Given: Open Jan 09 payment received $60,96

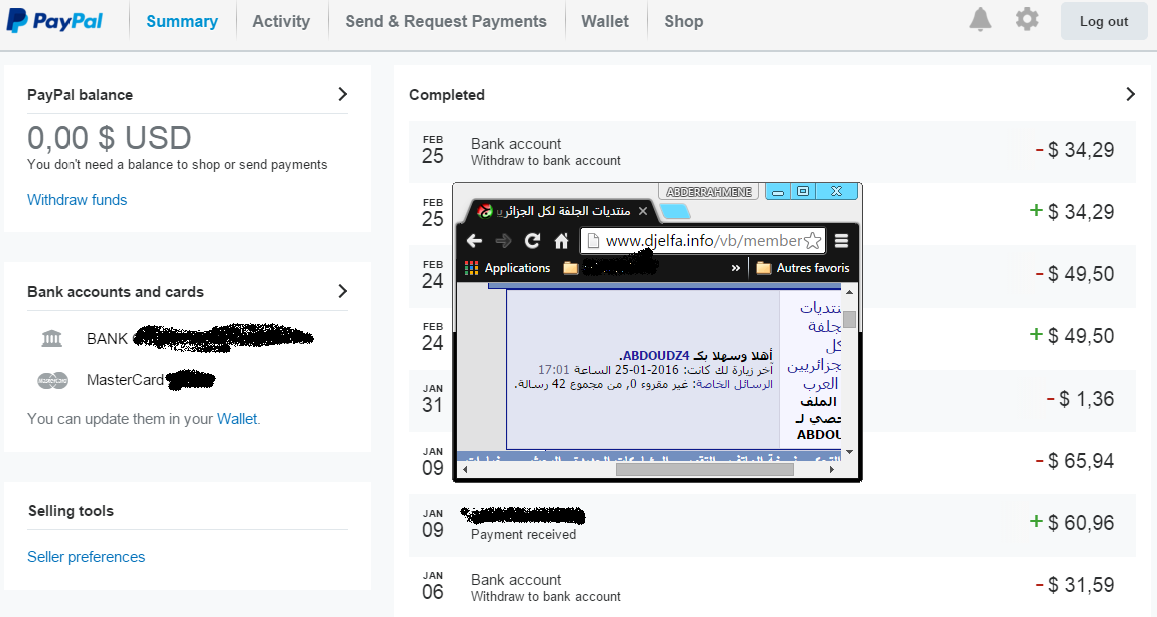Looking at the screenshot, I should [772, 525].
